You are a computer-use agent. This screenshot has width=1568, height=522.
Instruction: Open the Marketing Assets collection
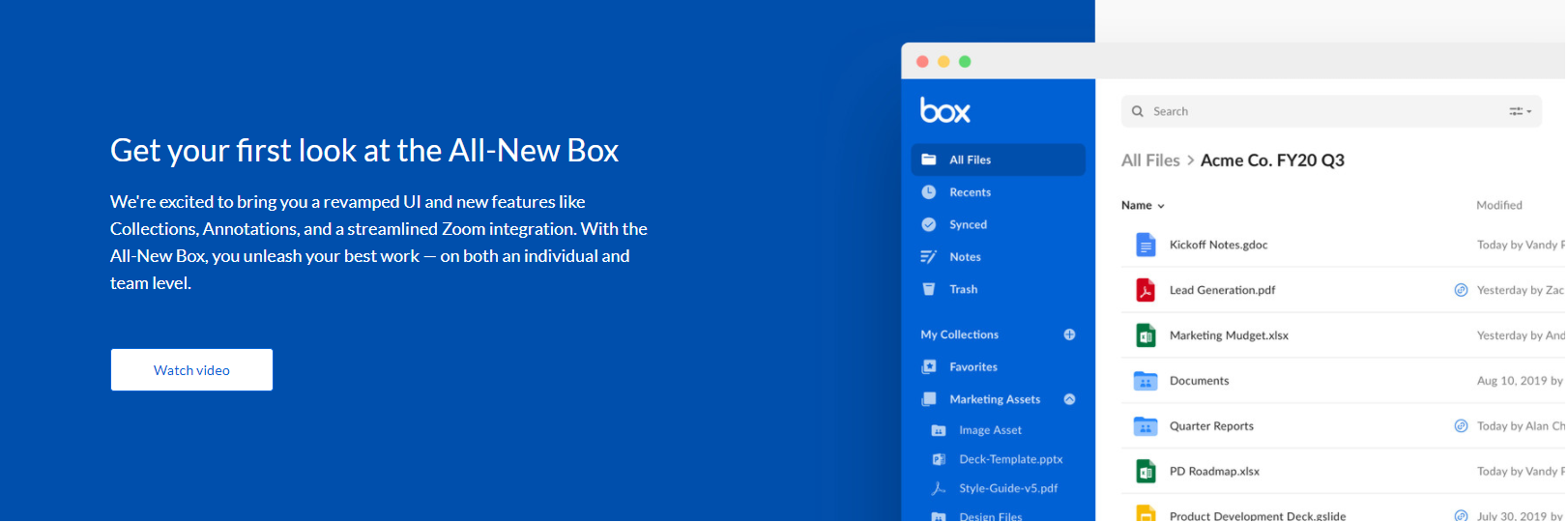[995, 399]
